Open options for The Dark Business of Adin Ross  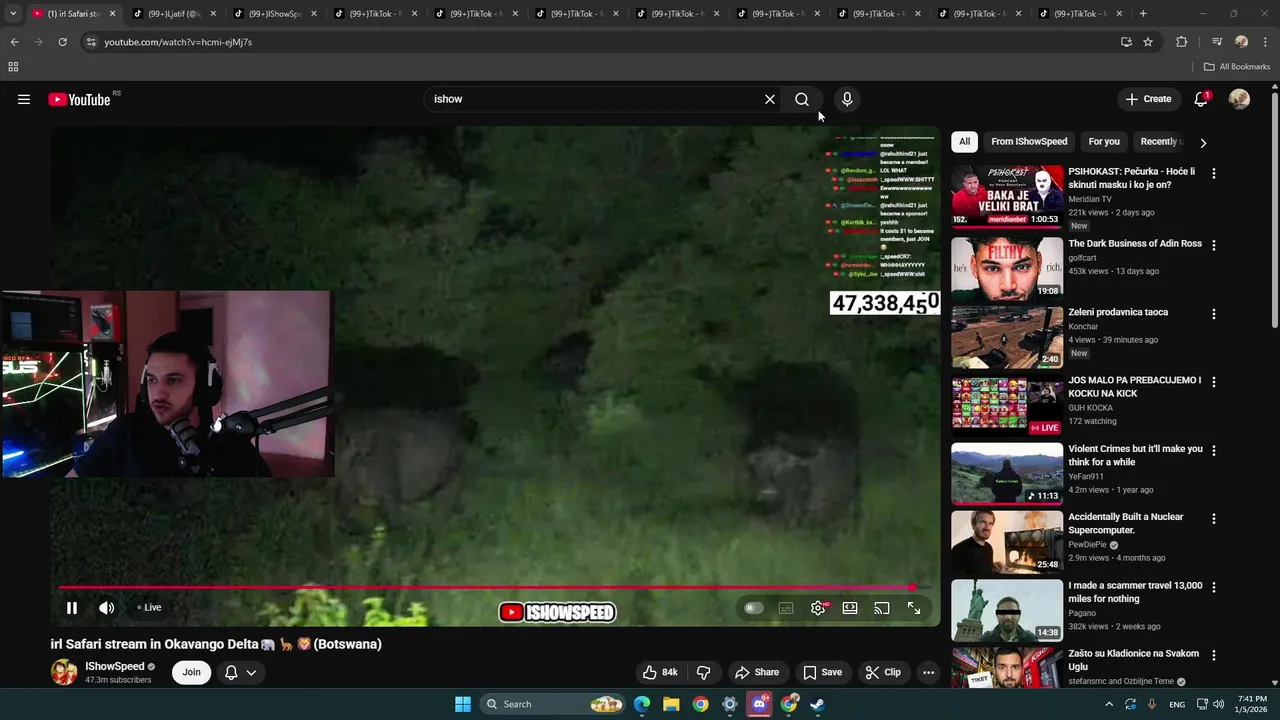click(x=1214, y=245)
